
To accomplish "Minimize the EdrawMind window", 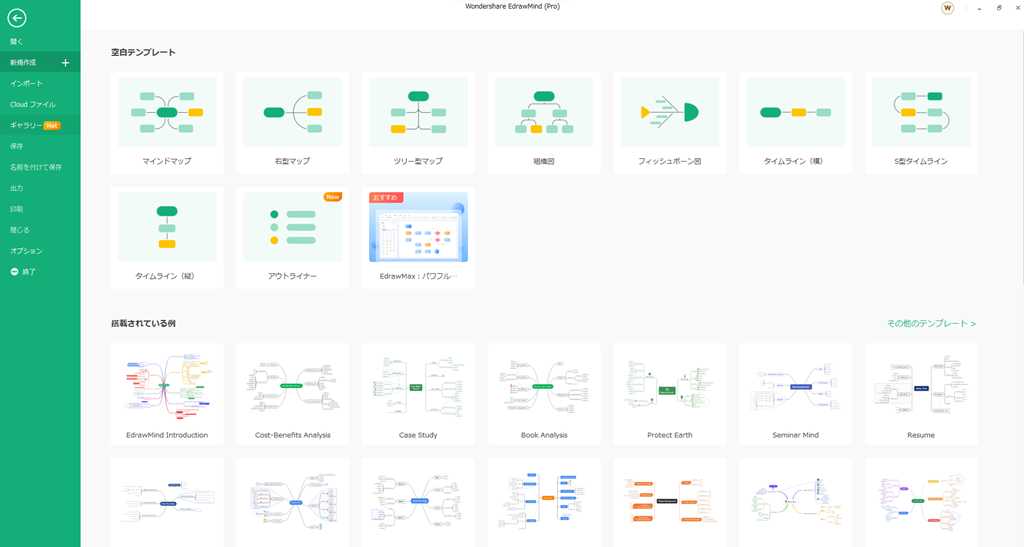I will 979,8.
